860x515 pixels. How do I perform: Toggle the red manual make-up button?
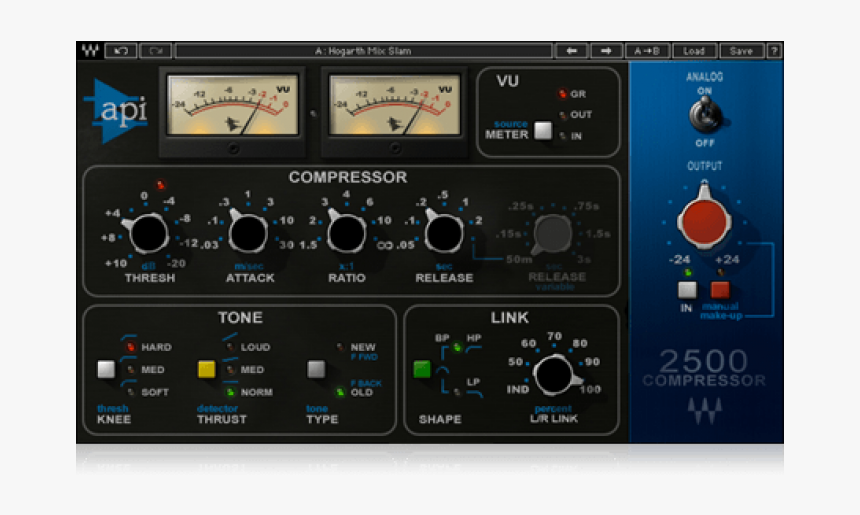coord(720,290)
